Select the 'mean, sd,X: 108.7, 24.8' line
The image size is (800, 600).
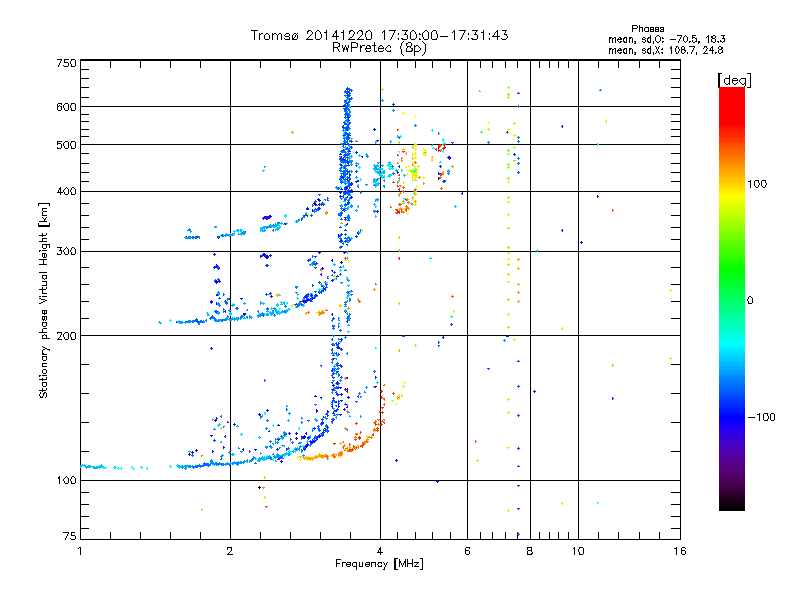[665, 50]
